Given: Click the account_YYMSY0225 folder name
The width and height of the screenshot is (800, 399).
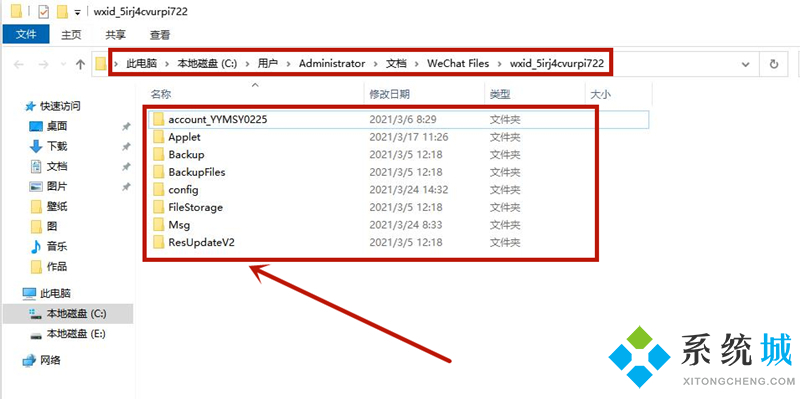Looking at the screenshot, I should 217,119.
